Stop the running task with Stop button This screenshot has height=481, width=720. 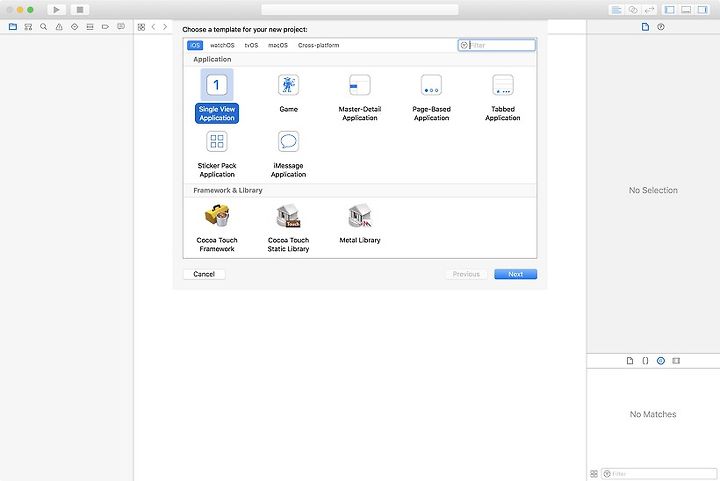[x=80, y=10]
